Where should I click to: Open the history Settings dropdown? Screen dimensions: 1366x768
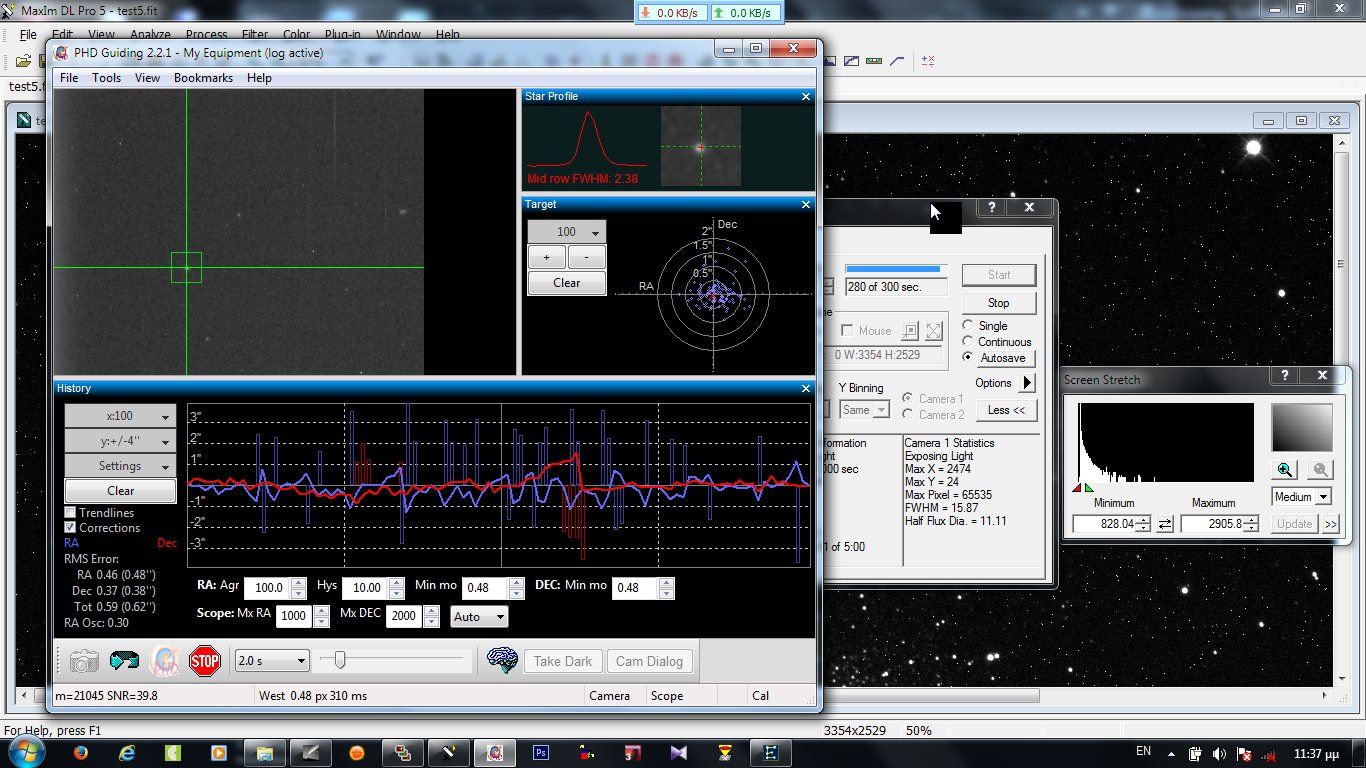(x=120, y=466)
